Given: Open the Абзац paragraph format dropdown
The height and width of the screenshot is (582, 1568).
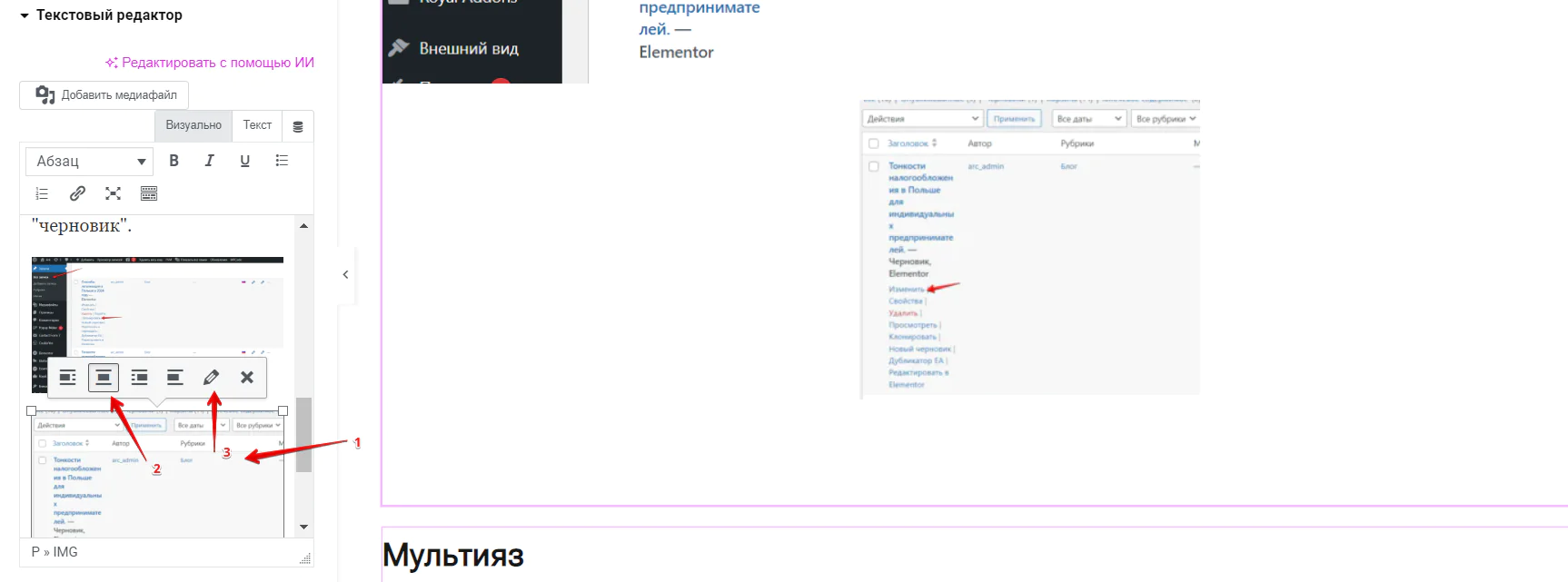Looking at the screenshot, I should (89, 161).
